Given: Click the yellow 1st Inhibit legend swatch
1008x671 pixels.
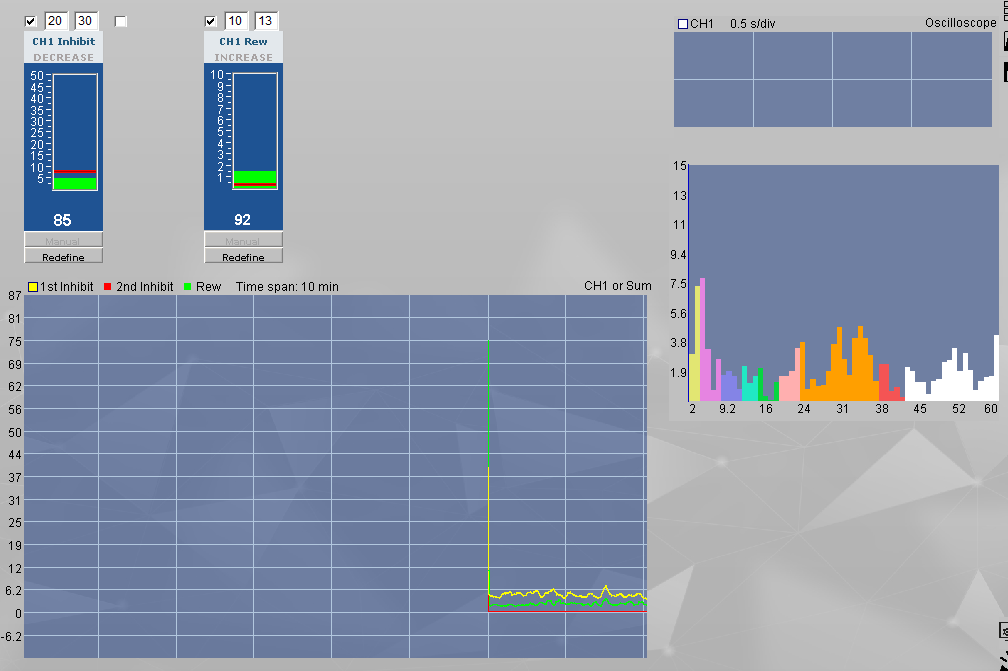Looking at the screenshot, I should pyautogui.click(x=33, y=287).
